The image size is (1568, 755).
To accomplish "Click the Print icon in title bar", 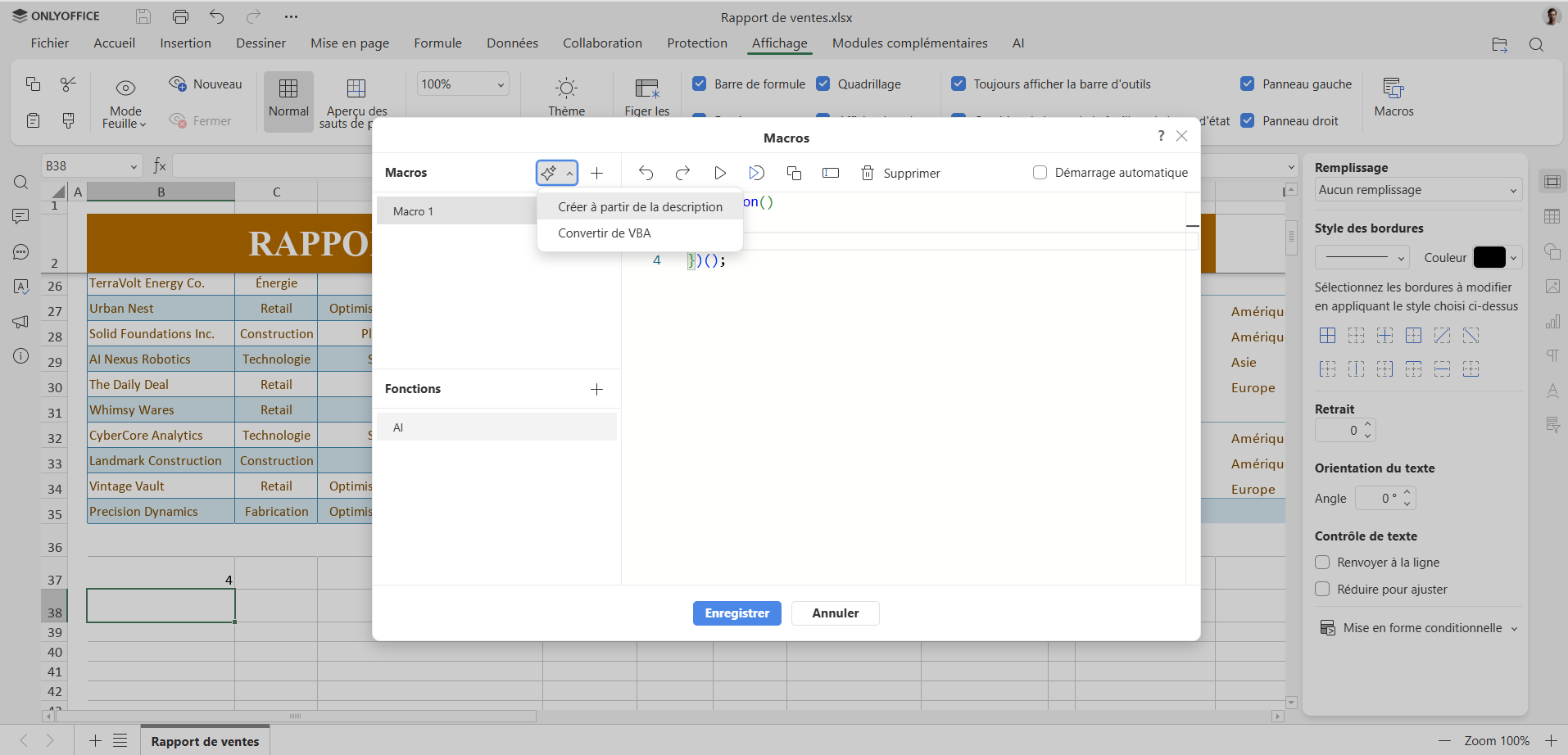I will pos(180,16).
